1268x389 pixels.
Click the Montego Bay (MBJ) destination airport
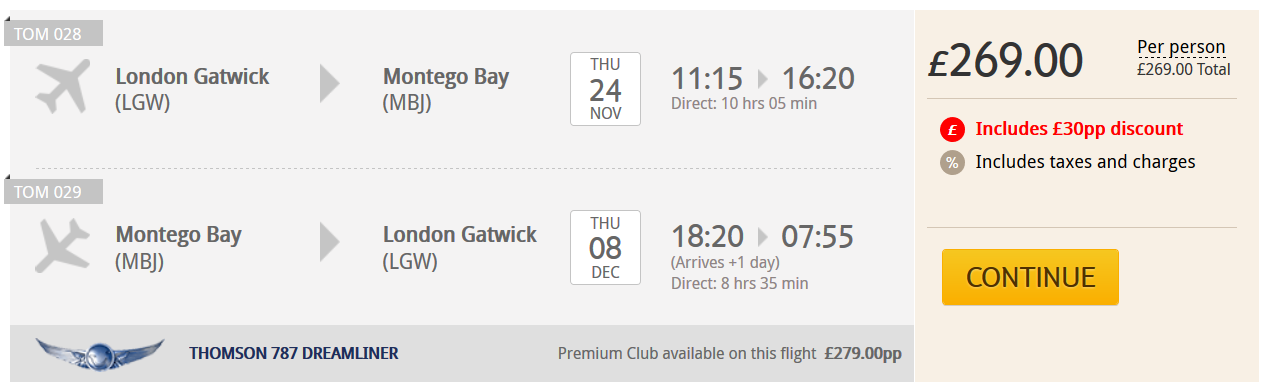click(446, 88)
